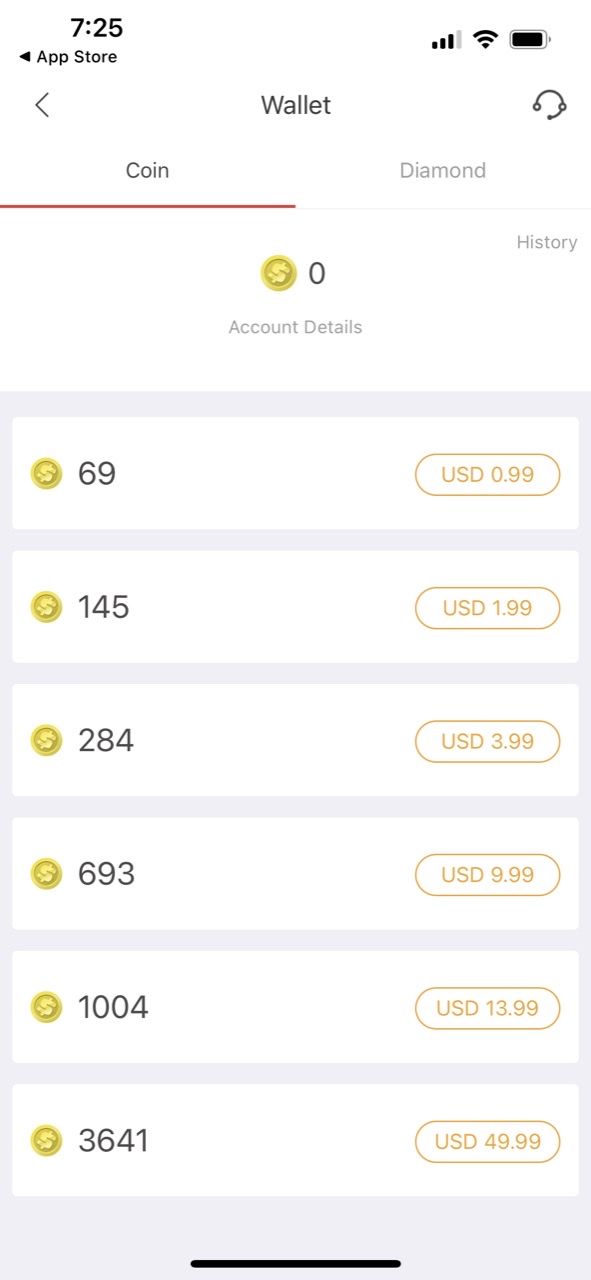Tap the coin icon next to 1004
The image size is (591, 1280).
[47, 1007]
